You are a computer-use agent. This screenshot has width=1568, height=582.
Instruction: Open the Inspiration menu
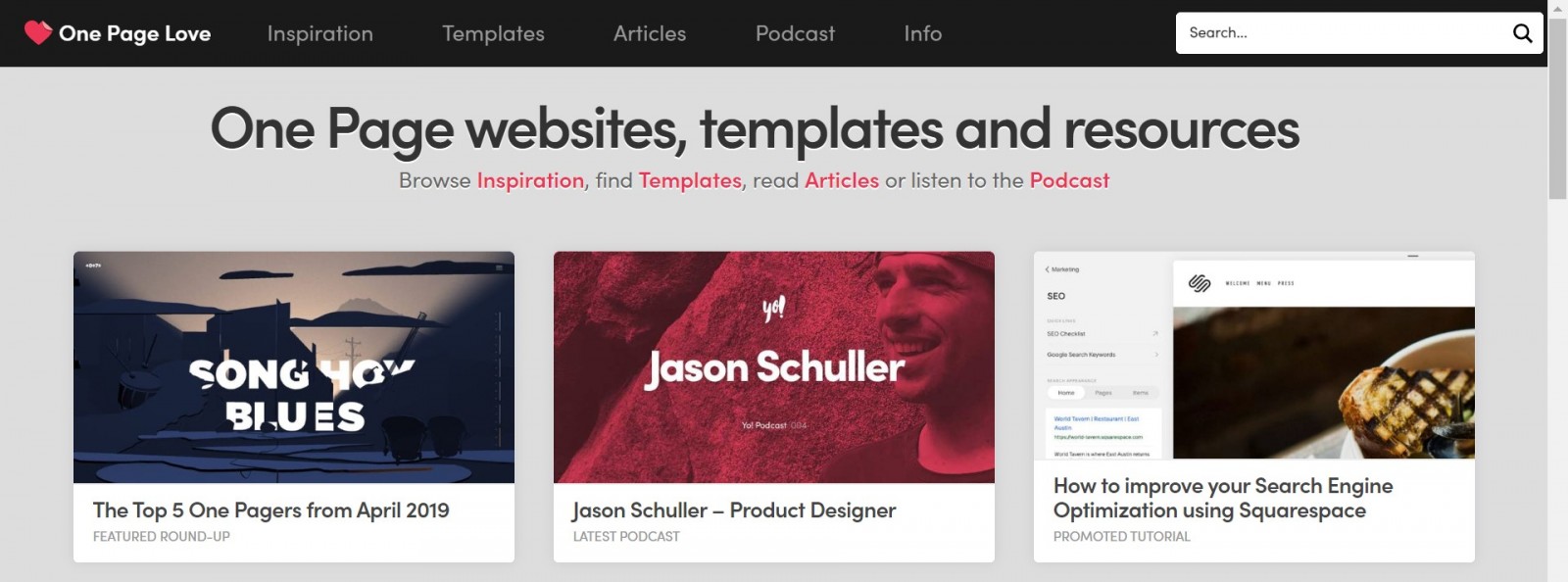click(x=320, y=33)
